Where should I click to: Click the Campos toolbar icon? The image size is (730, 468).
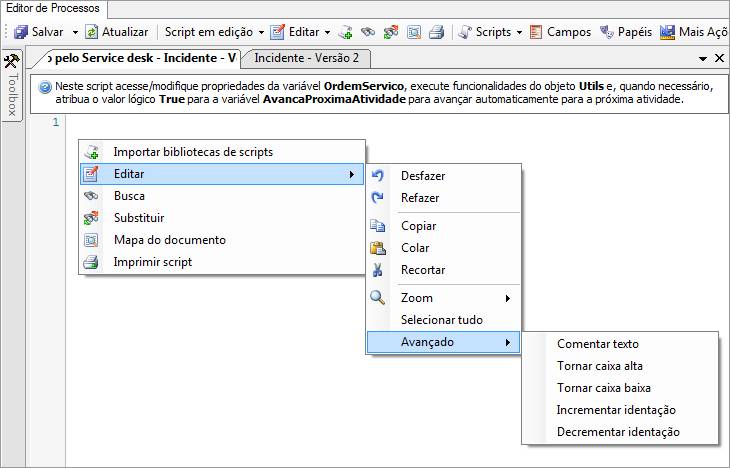[536, 32]
